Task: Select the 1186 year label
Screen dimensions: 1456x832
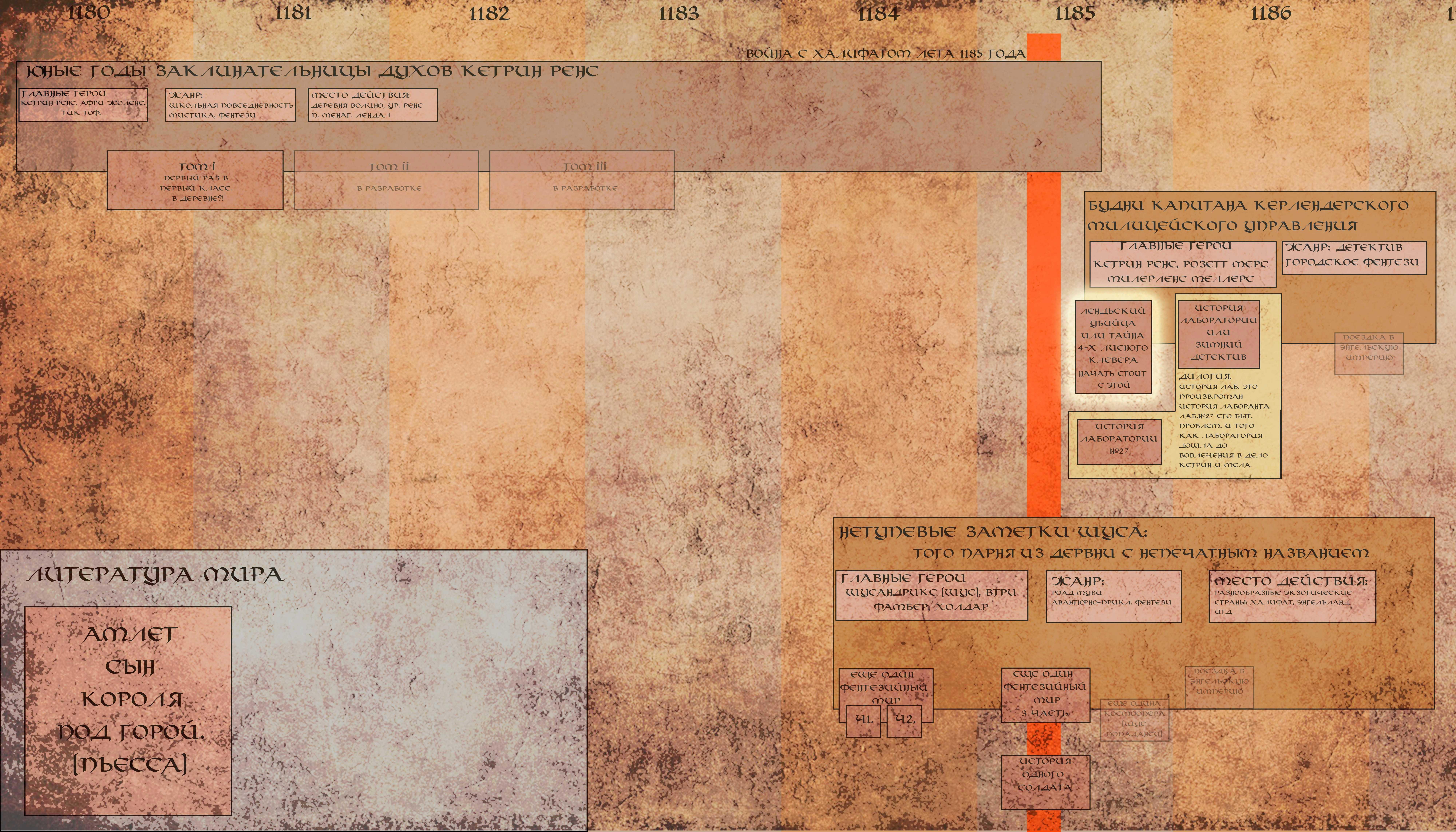Action: click(x=1271, y=13)
